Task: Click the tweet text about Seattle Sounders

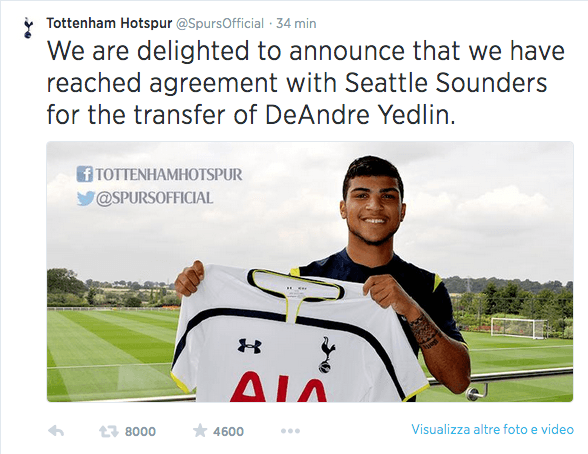Action: click(306, 83)
